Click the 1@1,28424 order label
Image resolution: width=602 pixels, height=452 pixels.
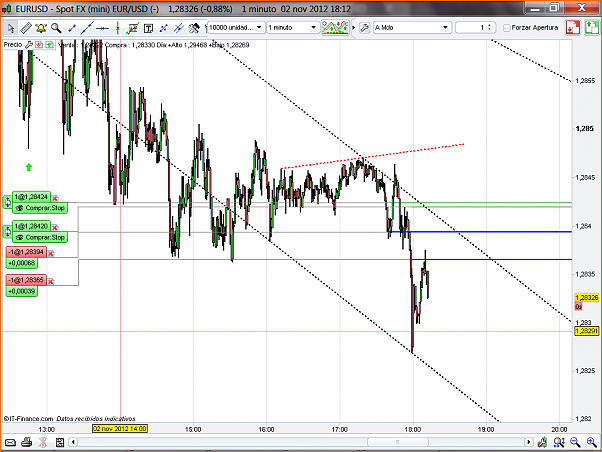pos(31,197)
